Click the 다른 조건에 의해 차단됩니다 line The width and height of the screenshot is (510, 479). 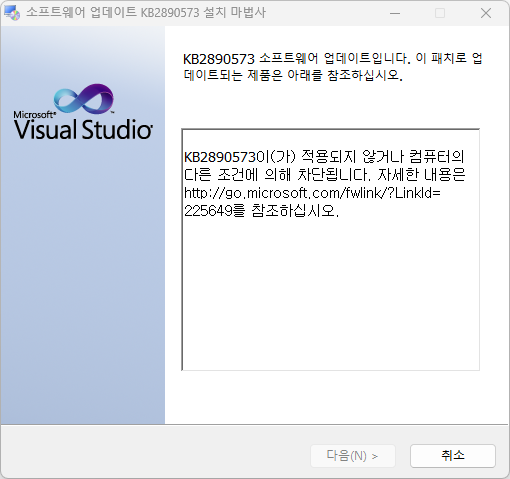(x=325, y=175)
